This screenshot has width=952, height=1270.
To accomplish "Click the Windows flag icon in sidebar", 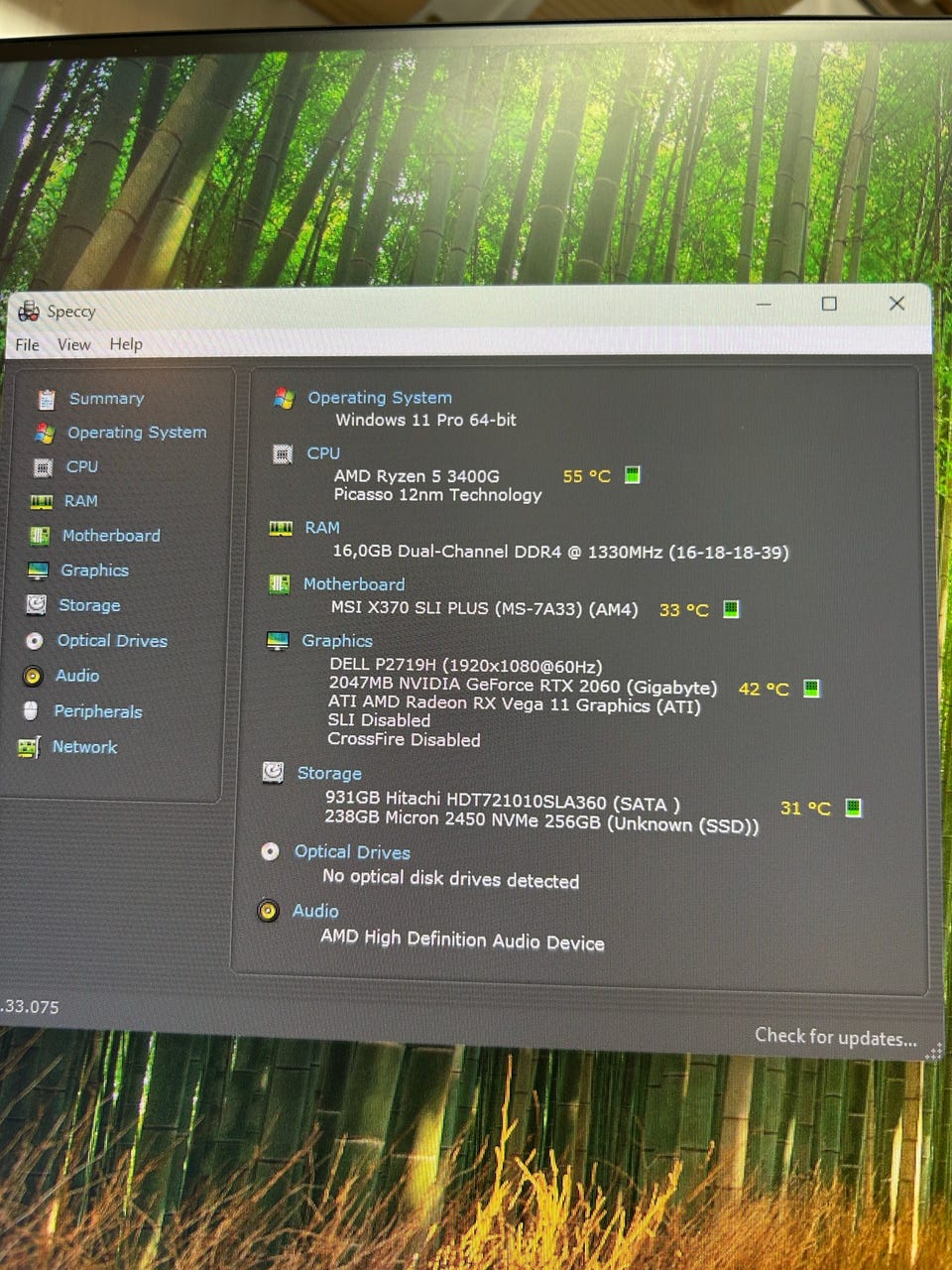I will pos(45,433).
